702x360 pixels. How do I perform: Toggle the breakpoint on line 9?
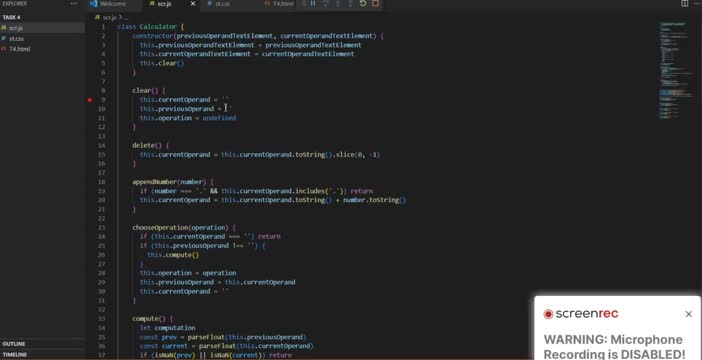[90, 100]
